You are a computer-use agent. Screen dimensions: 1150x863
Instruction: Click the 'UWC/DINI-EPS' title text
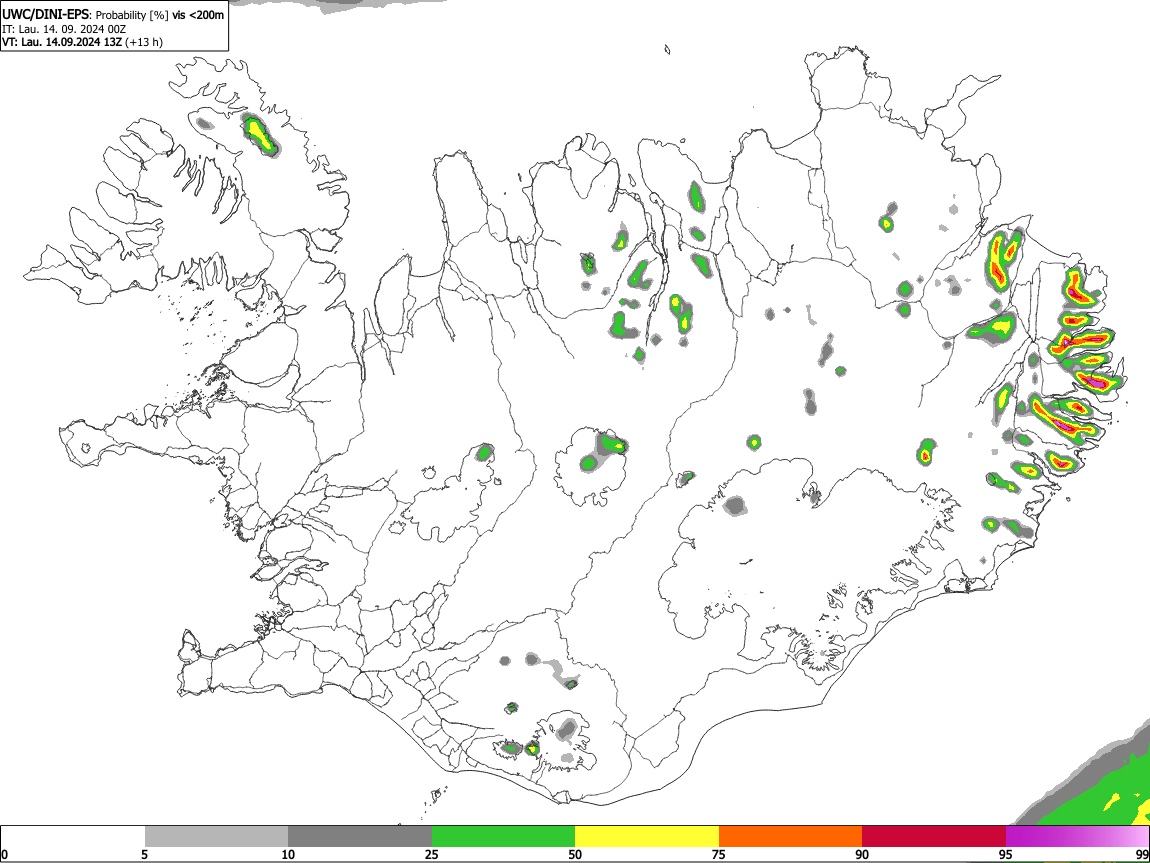46,15
